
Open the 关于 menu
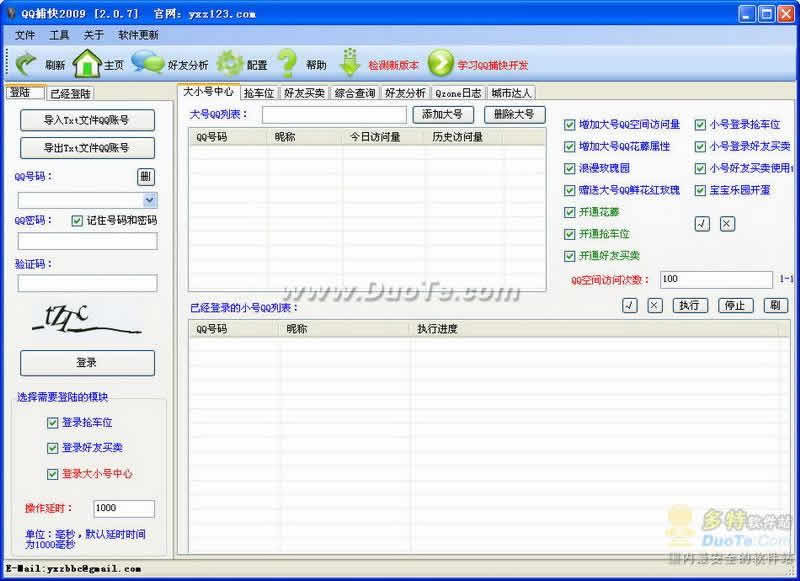point(93,35)
